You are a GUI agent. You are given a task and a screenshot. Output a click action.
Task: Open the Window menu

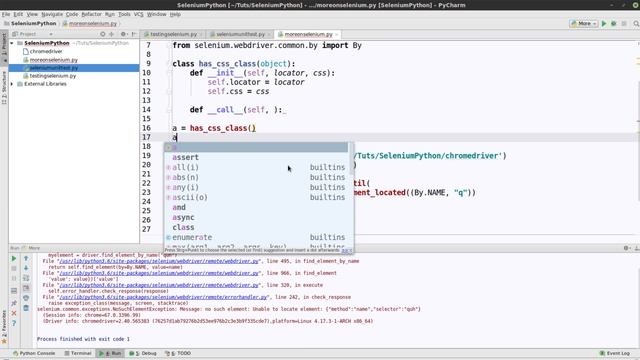(156, 14)
